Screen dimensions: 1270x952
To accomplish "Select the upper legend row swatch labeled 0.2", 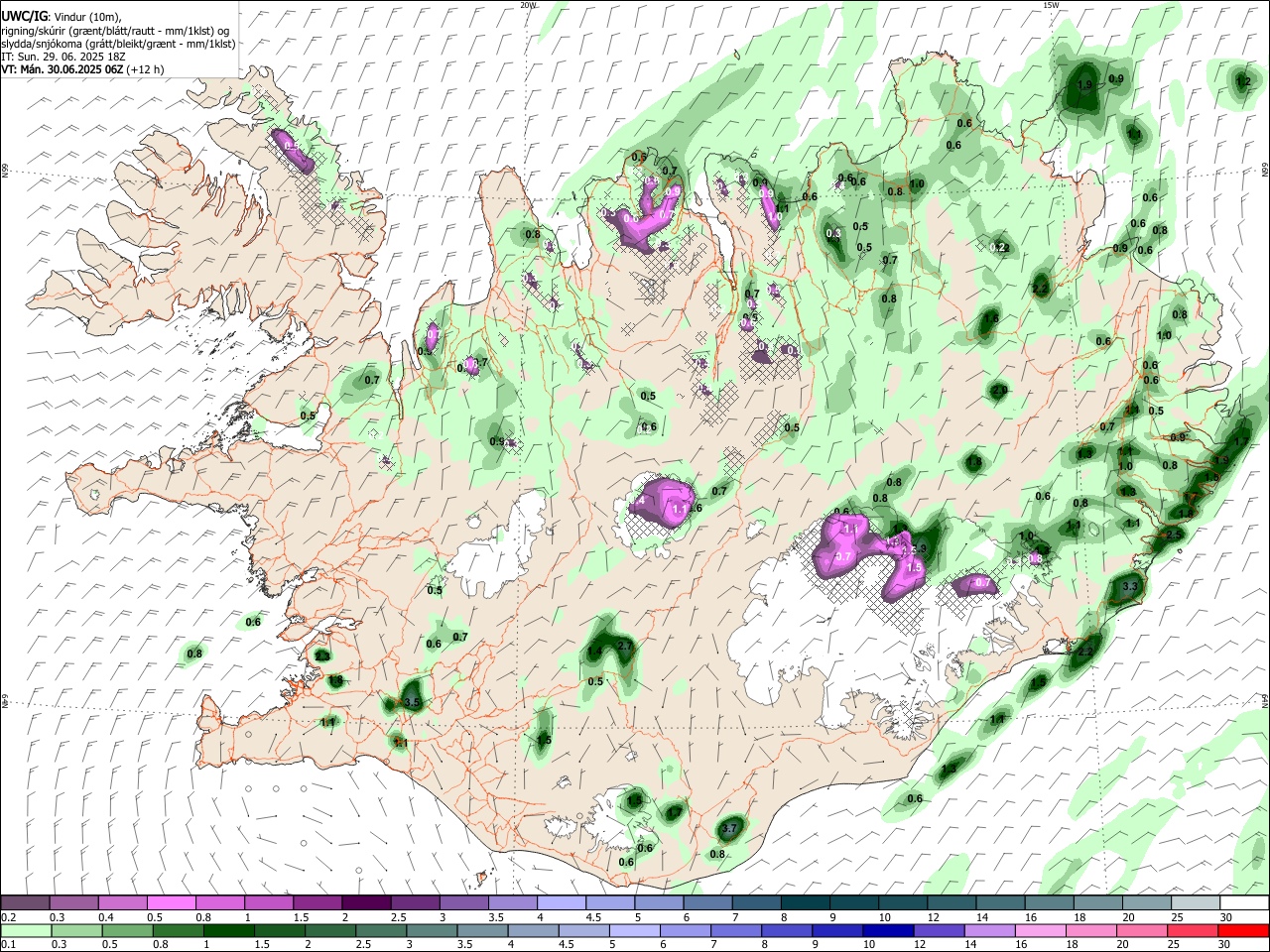I will click(x=25, y=902).
